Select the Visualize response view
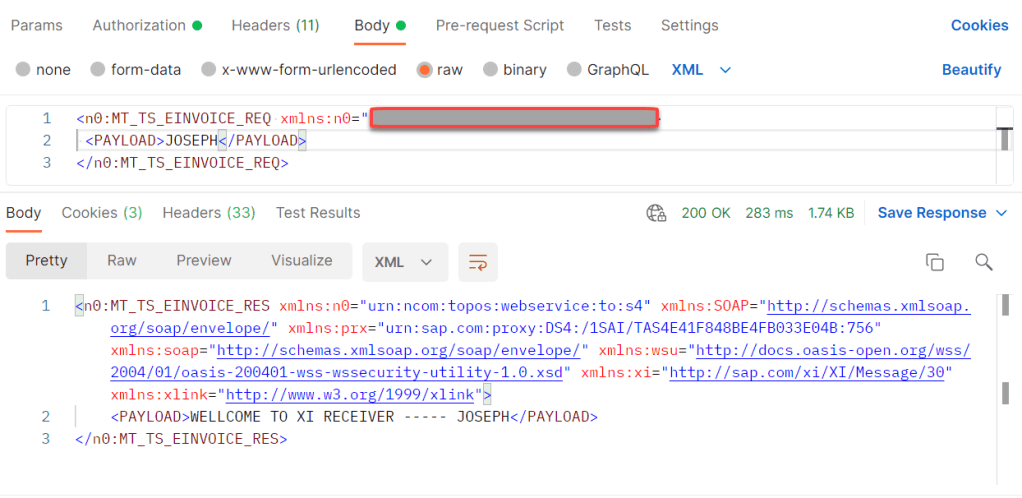 tap(301, 261)
